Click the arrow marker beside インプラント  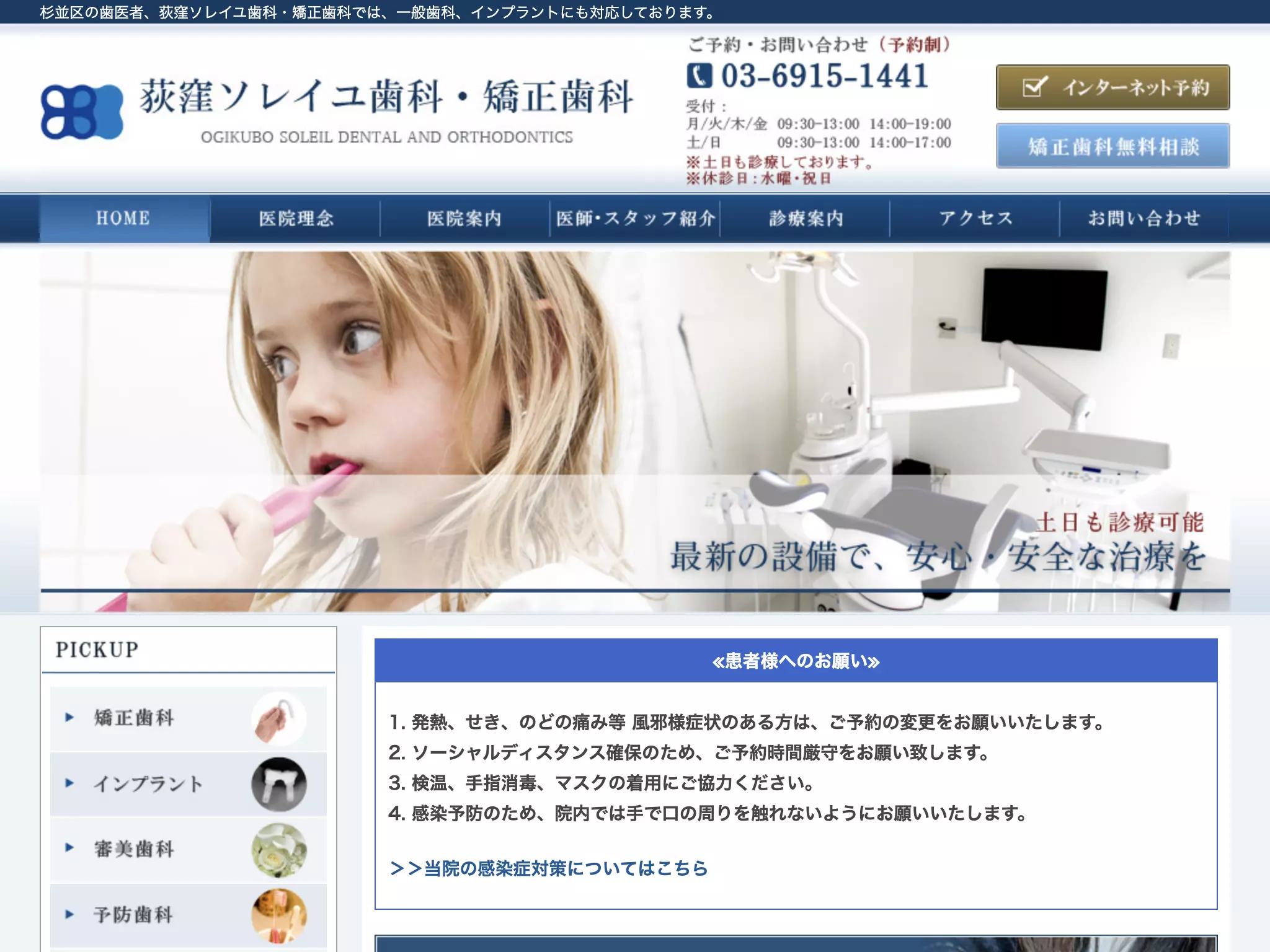click(69, 783)
